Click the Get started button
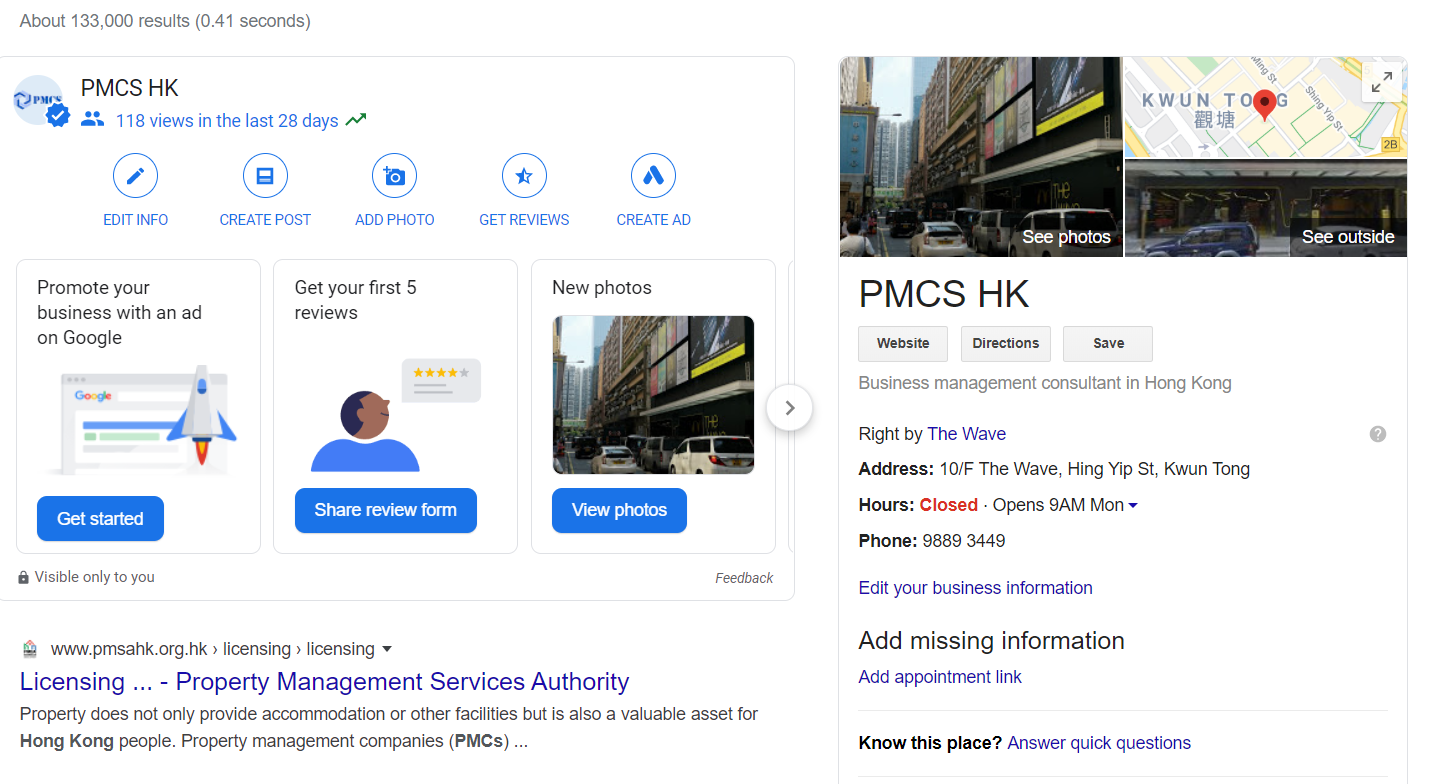This screenshot has width=1441, height=784. 100,518
